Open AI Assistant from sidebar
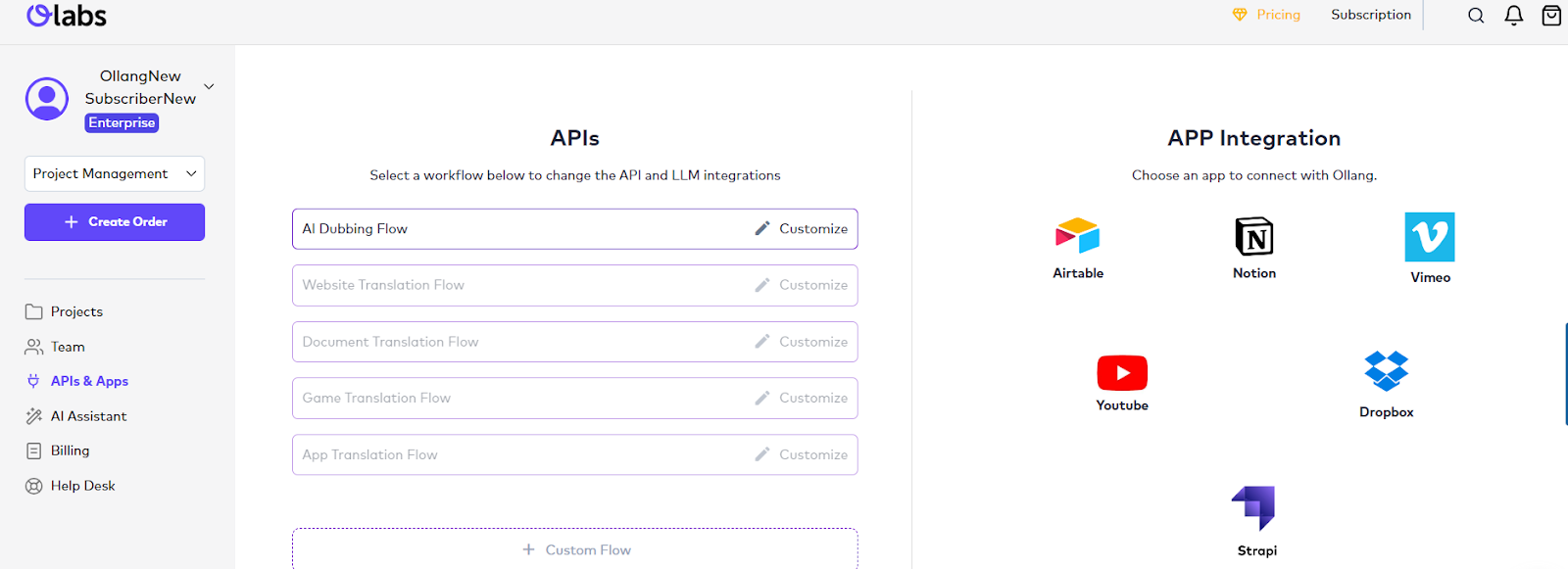Screen dimensions: 1568x569 click(x=88, y=416)
